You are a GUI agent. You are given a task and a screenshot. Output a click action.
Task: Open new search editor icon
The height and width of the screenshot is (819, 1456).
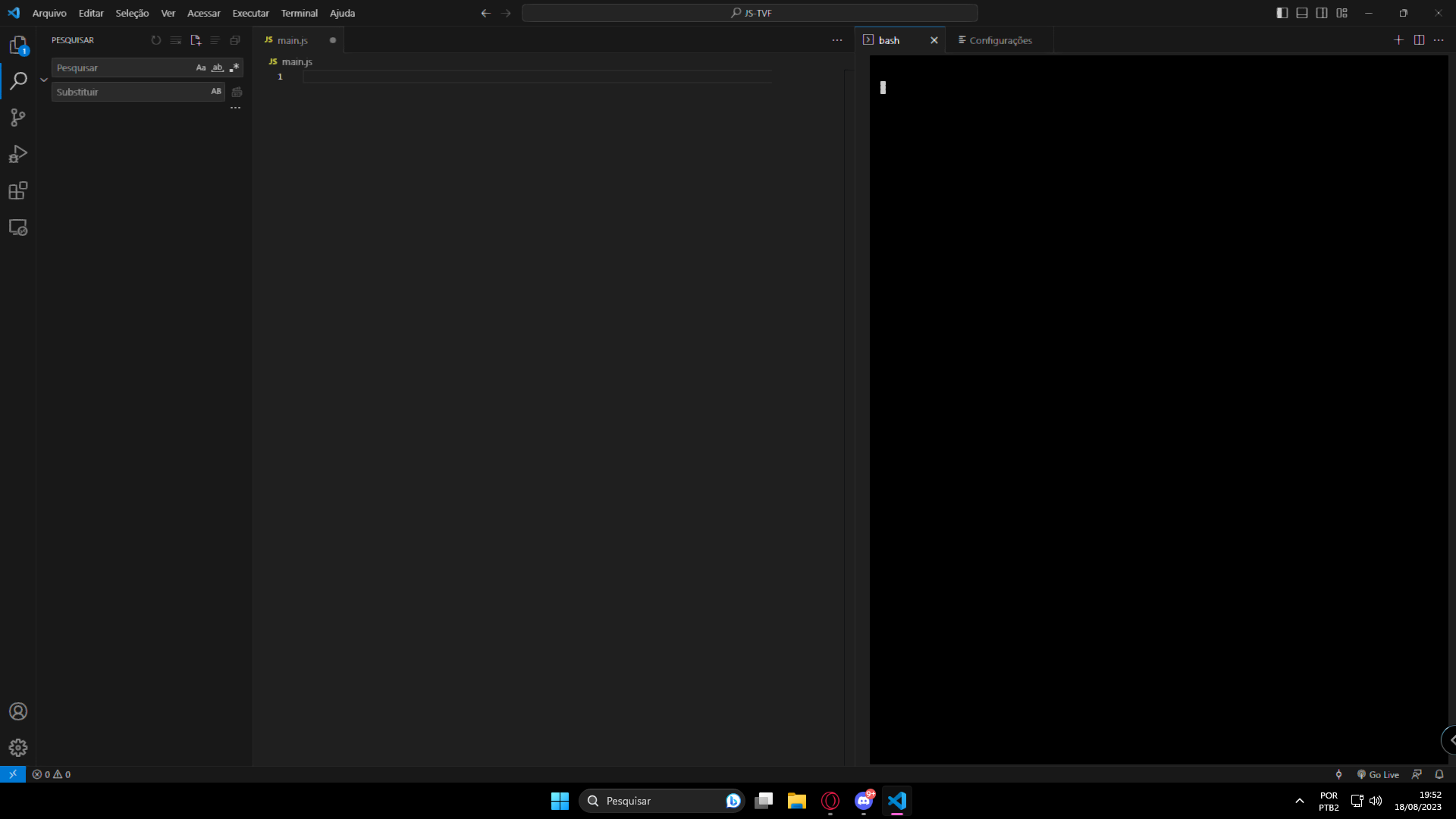196,40
